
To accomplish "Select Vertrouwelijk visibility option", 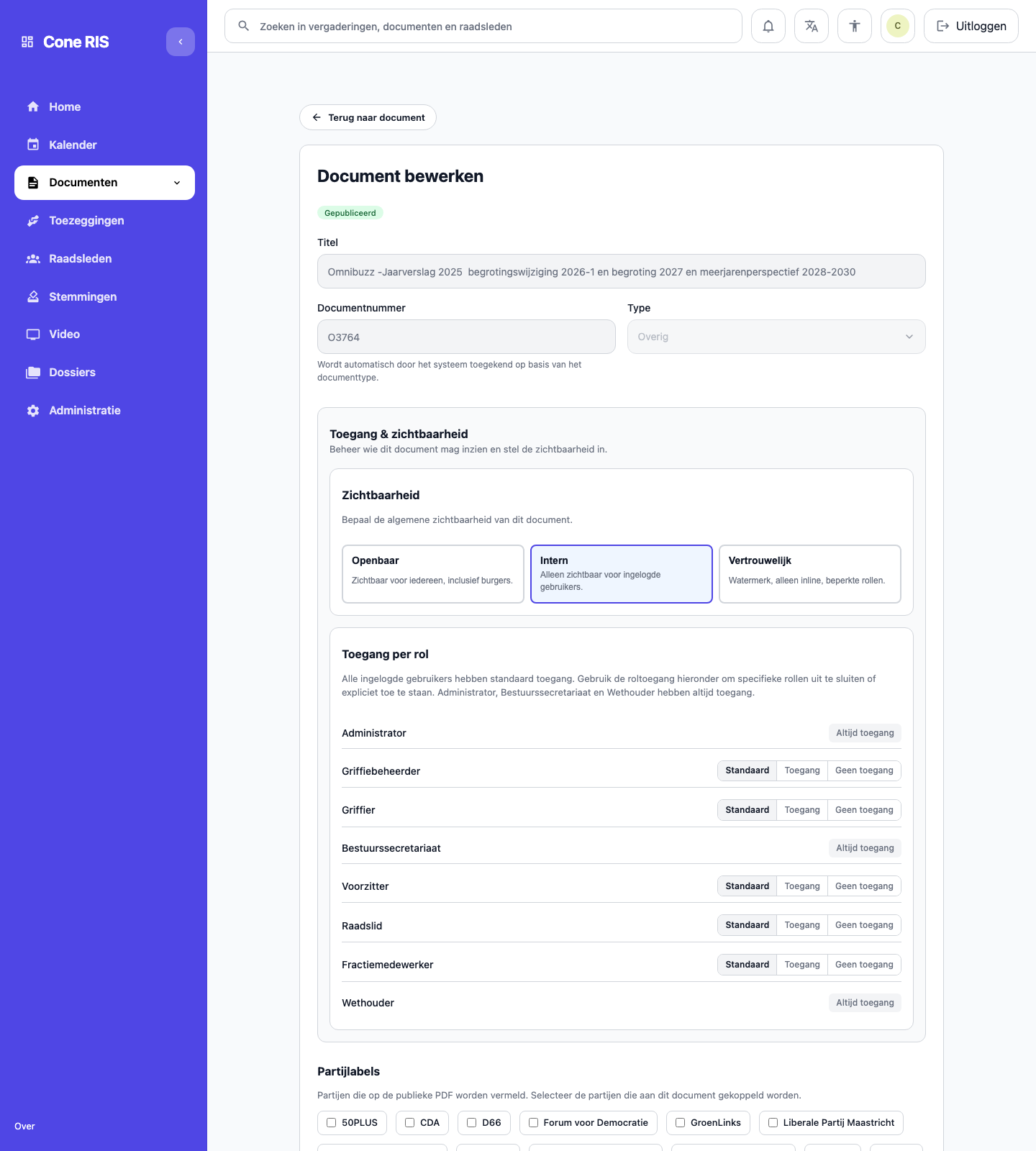I will click(810, 574).
